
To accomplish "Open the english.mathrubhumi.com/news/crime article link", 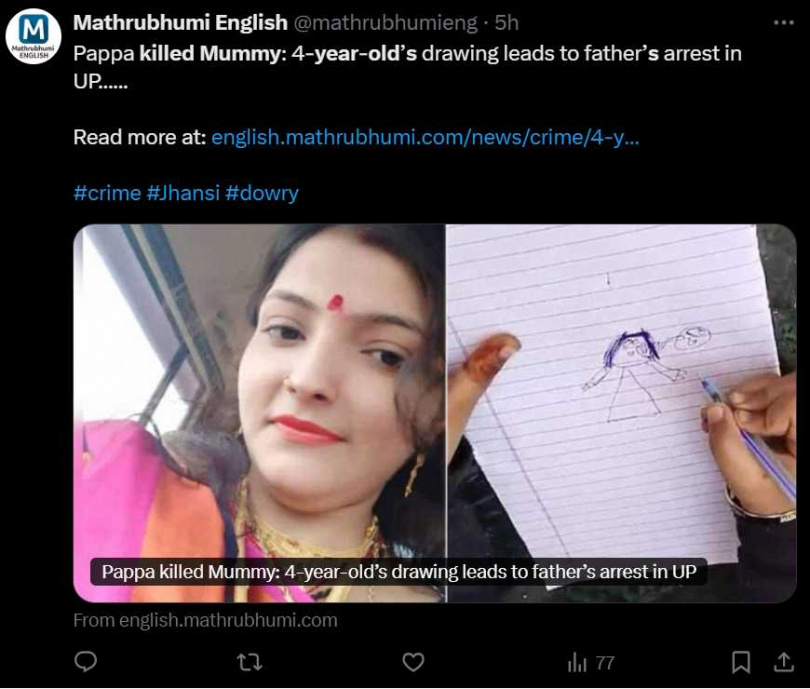I will [425, 137].
